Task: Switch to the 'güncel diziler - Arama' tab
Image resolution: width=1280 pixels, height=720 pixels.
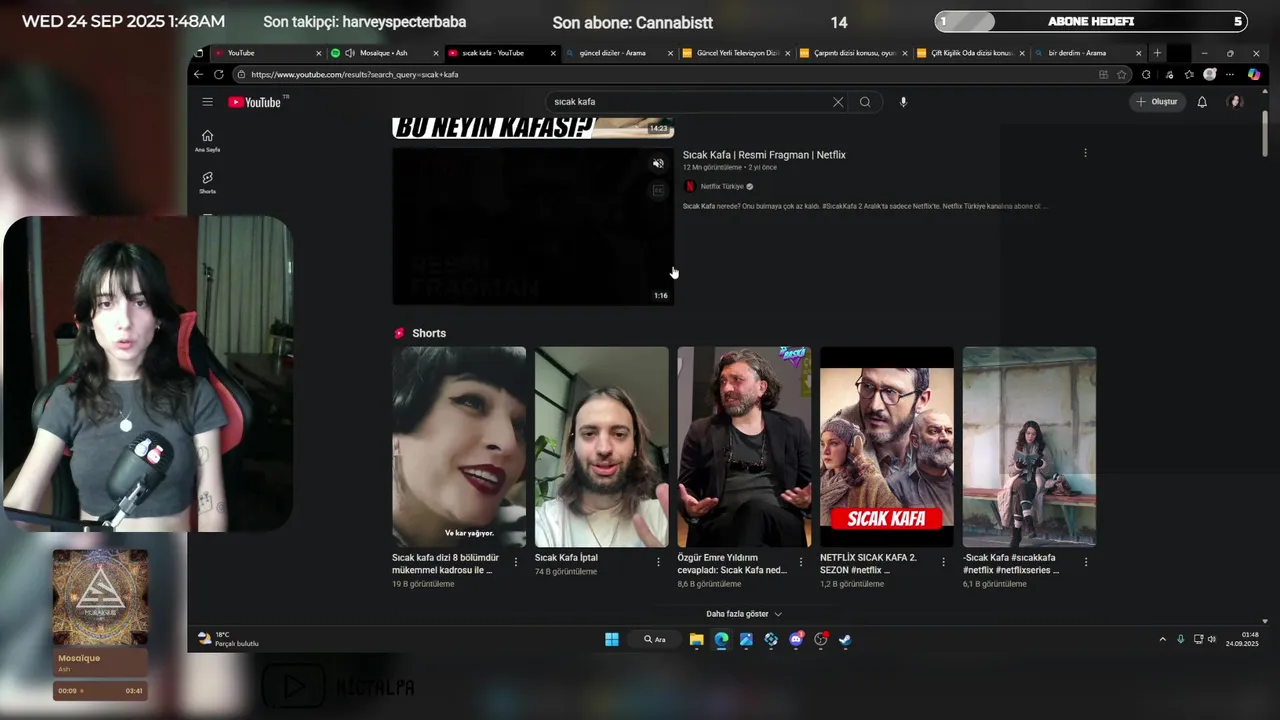Action: click(618, 53)
